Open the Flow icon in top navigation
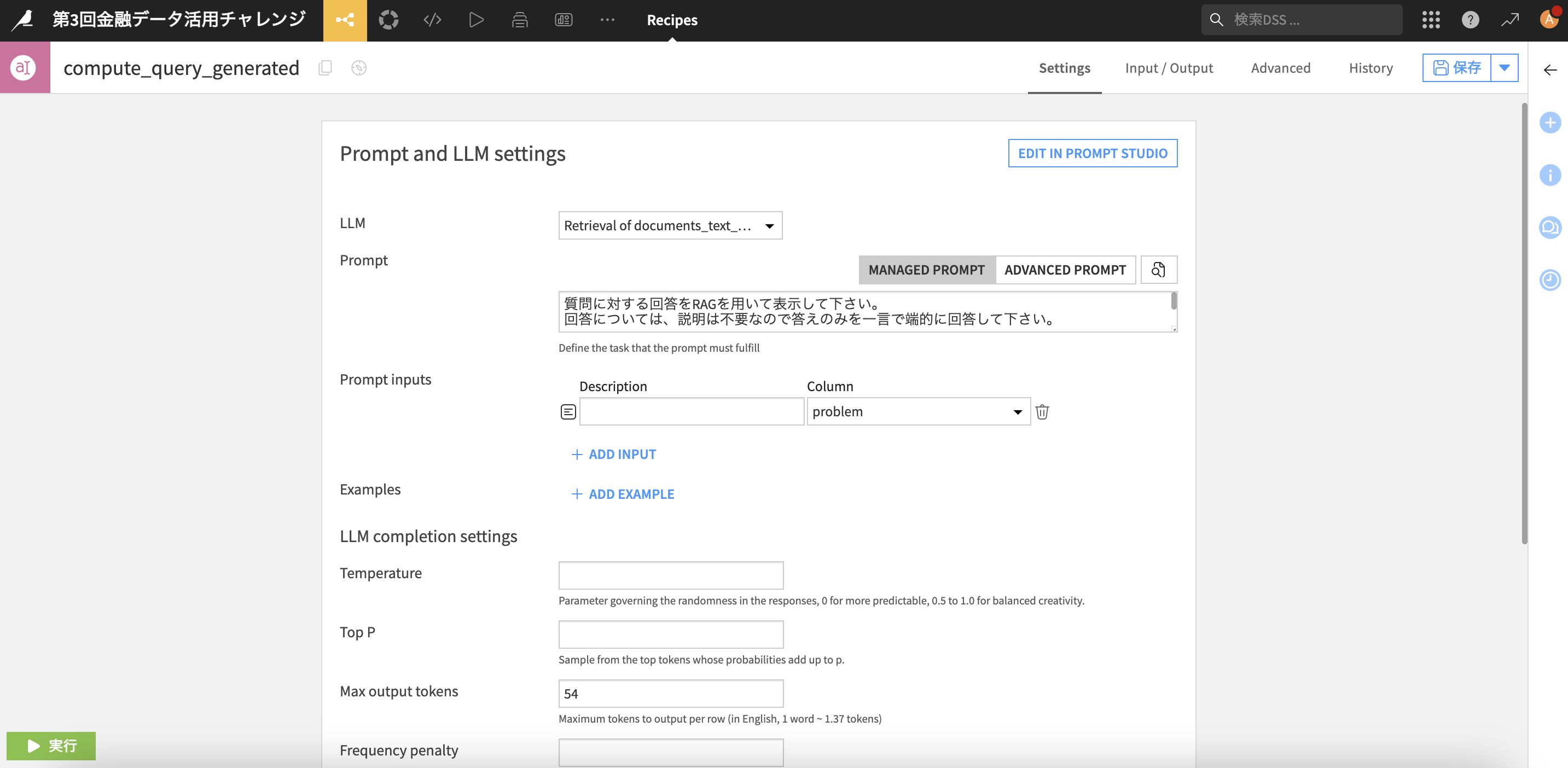 click(345, 20)
